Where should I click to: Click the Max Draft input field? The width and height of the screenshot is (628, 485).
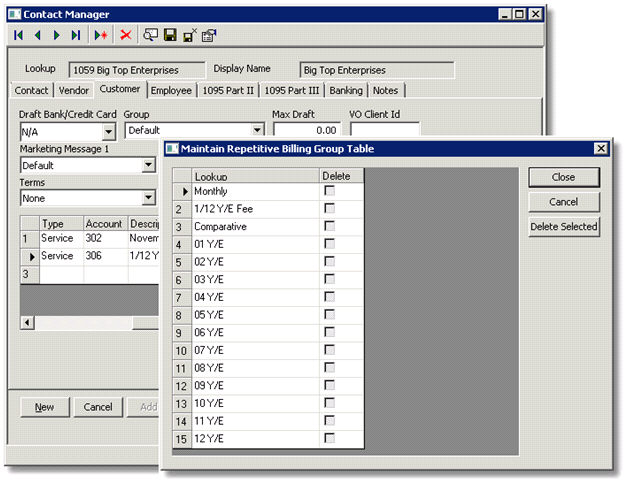pos(307,130)
